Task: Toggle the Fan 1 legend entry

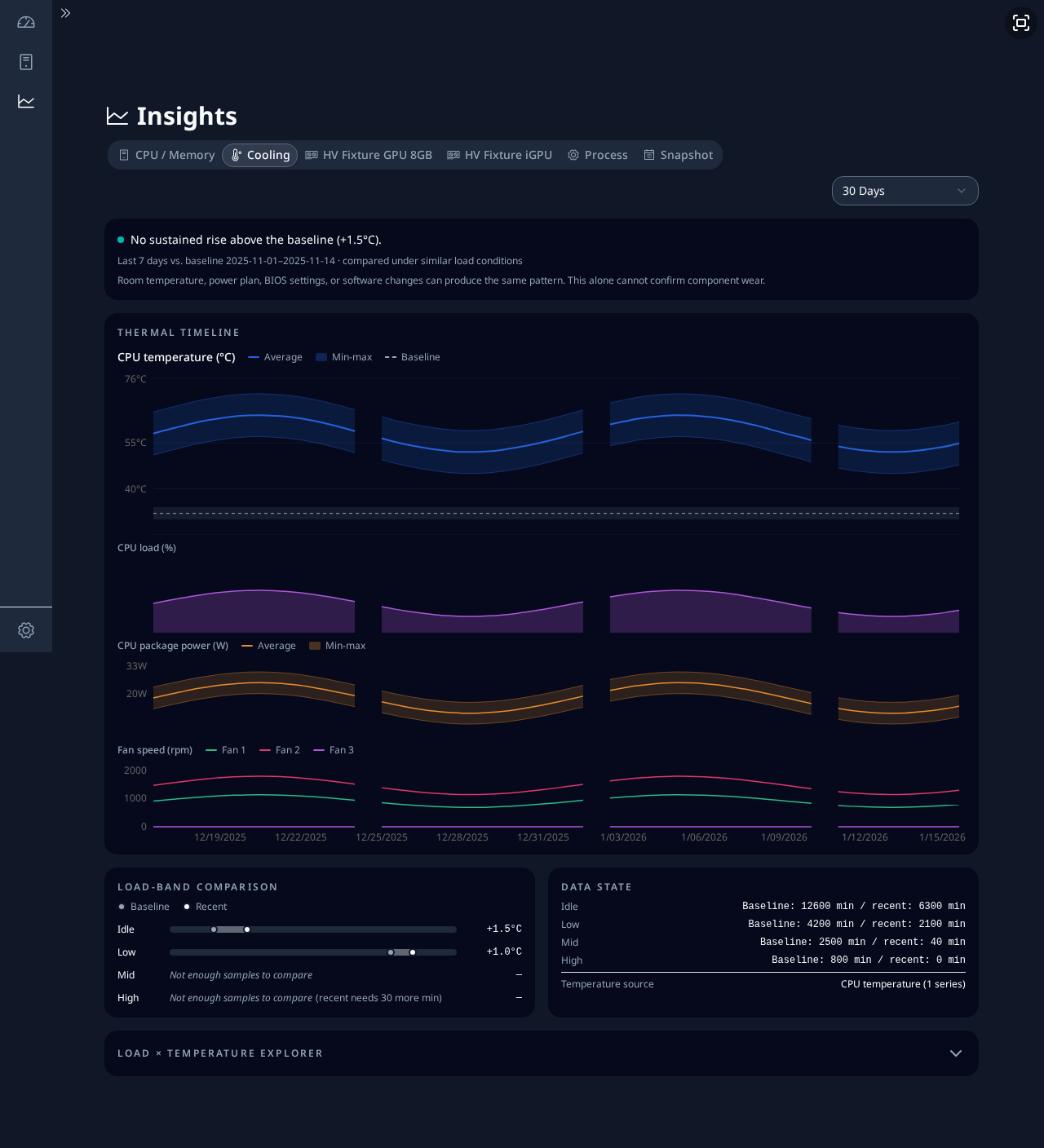Action: 225,750
